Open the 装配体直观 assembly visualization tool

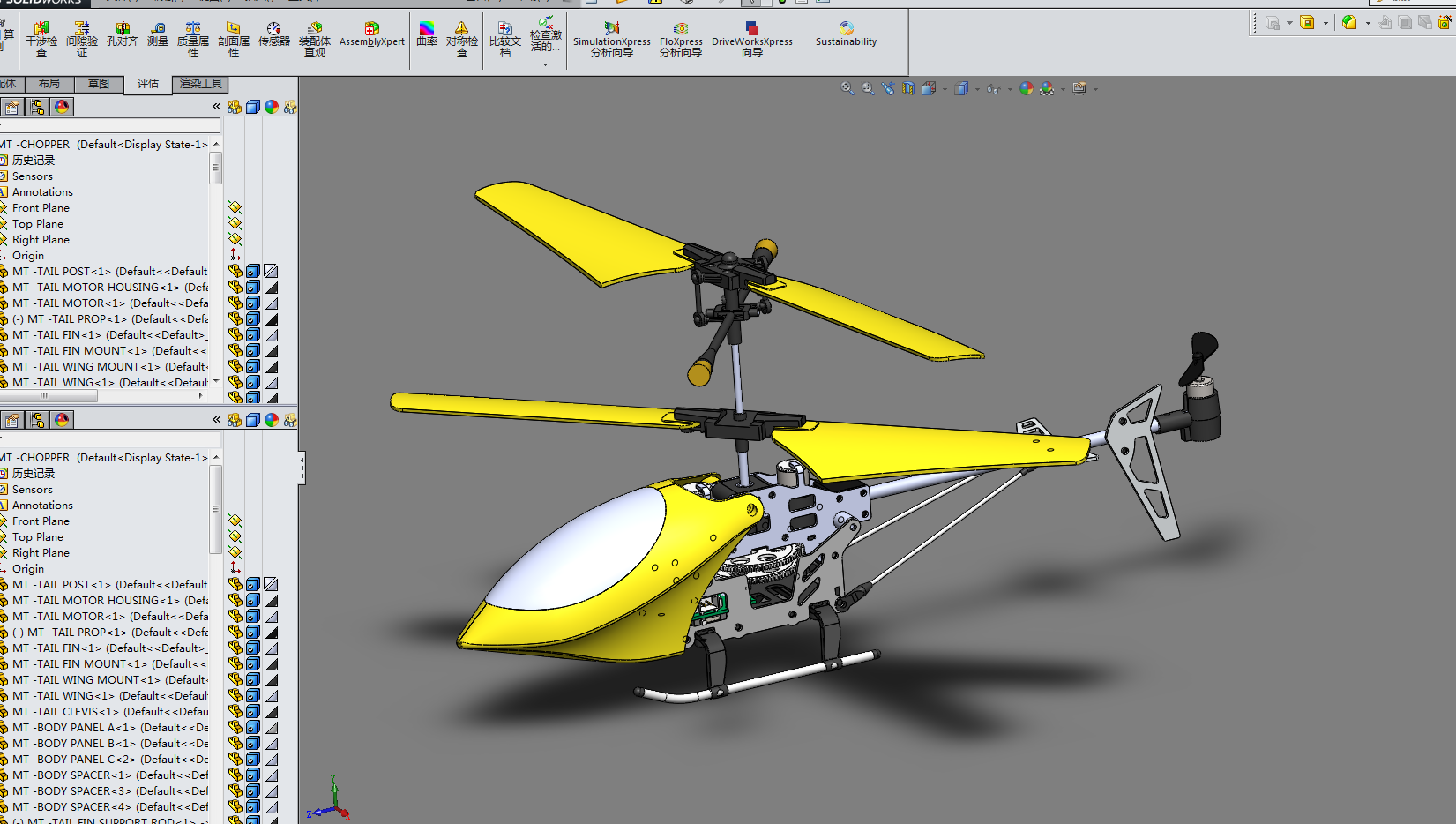(x=315, y=40)
